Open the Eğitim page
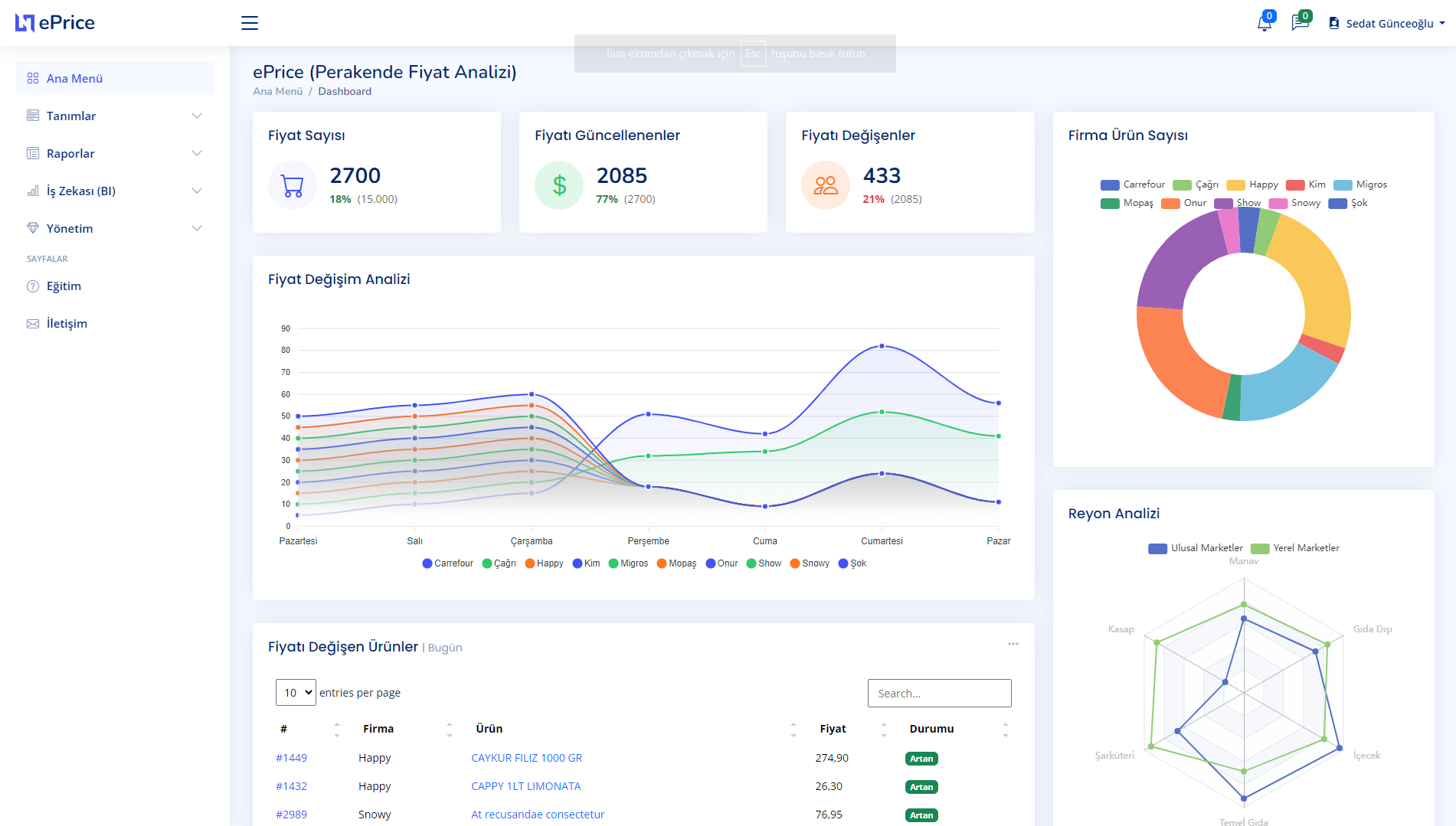The image size is (1456, 826). (x=115, y=286)
